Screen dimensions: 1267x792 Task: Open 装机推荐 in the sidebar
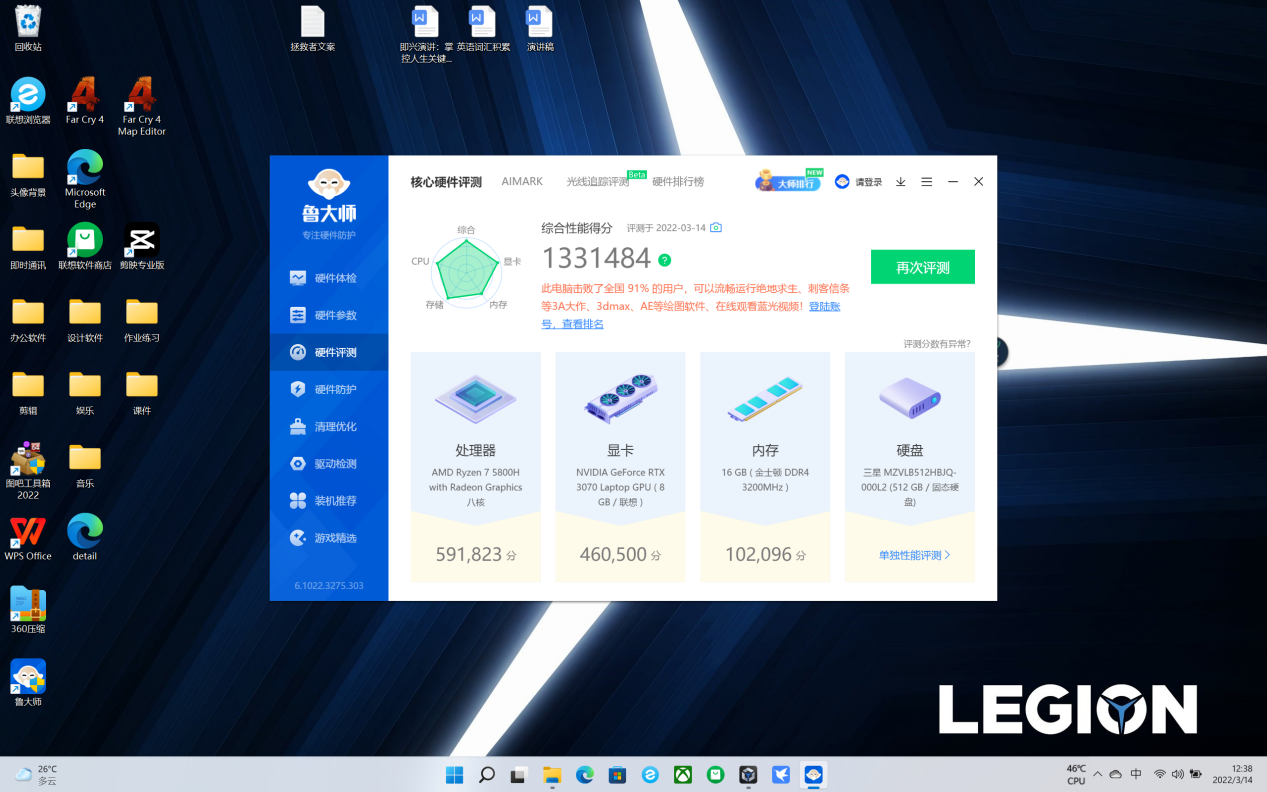click(328, 501)
